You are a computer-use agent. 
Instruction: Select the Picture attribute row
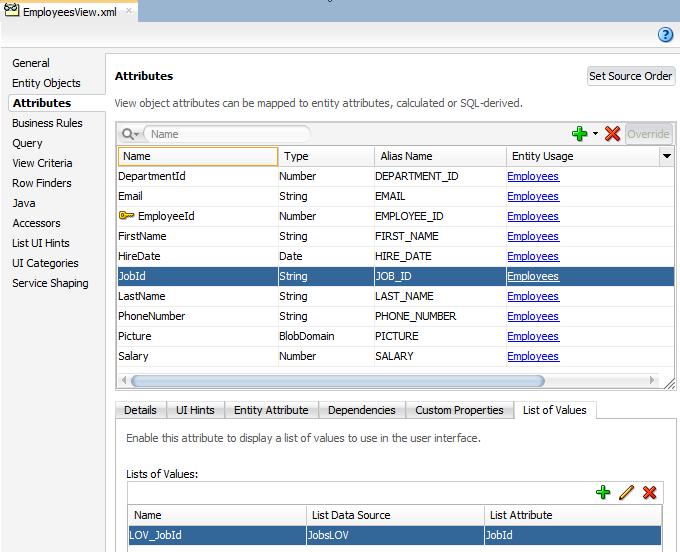coord(396,336)
